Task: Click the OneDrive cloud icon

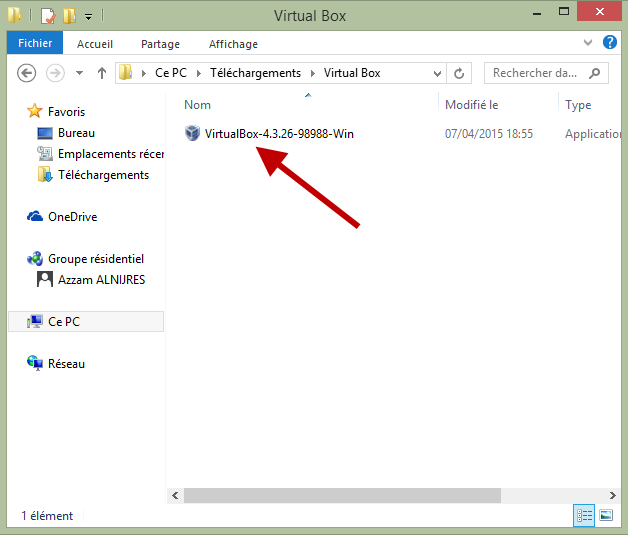Action: coord(35,216)
